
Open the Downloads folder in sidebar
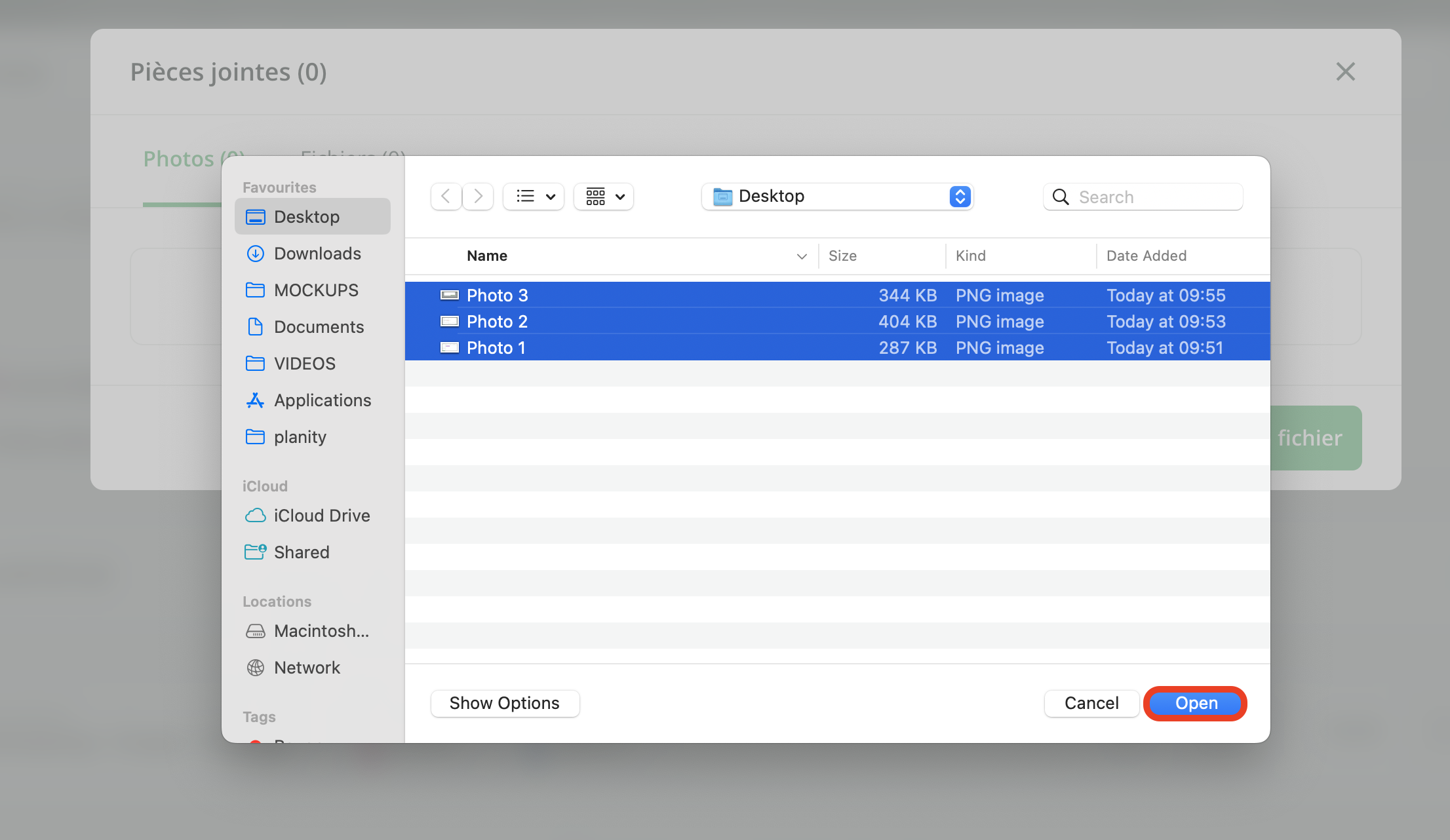317,254
